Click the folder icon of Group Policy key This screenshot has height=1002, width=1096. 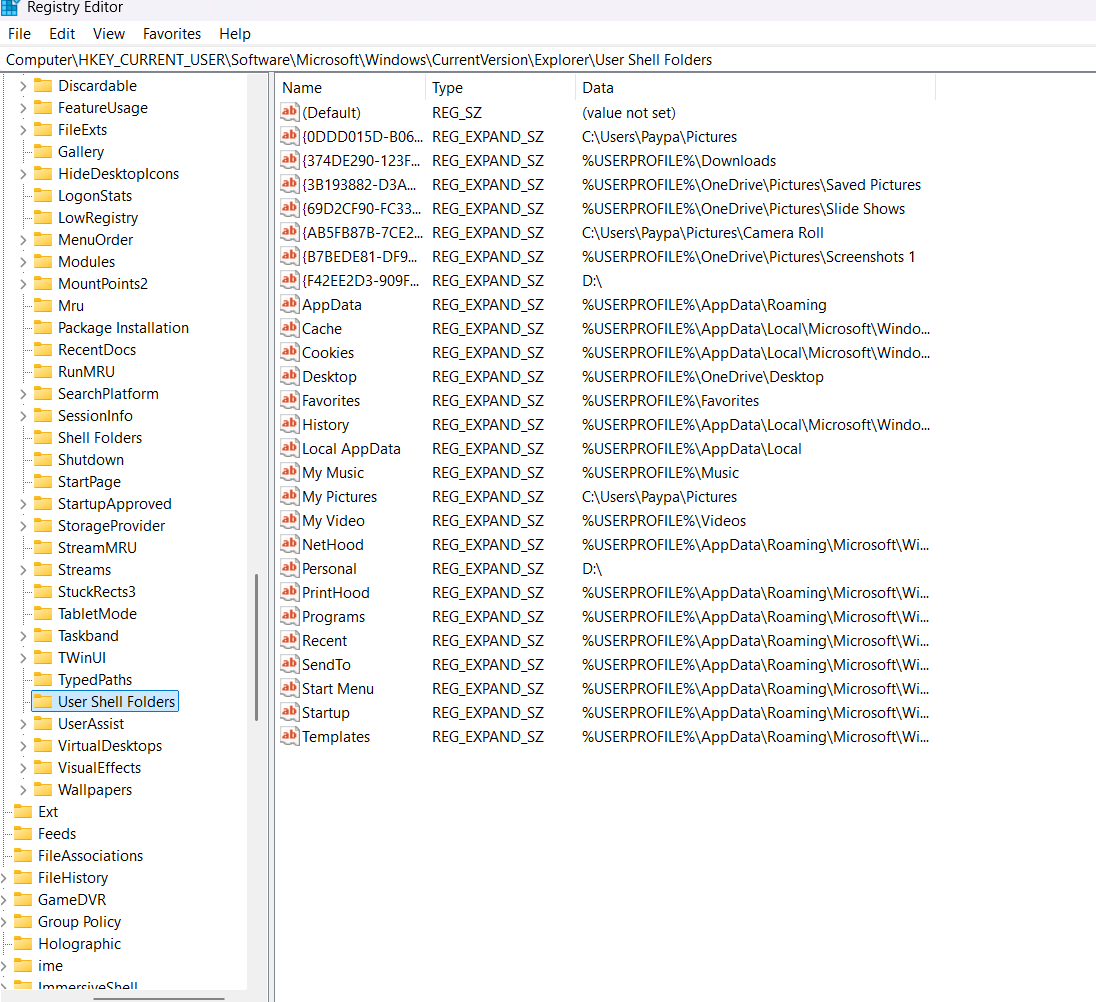(x=24, y=921)
